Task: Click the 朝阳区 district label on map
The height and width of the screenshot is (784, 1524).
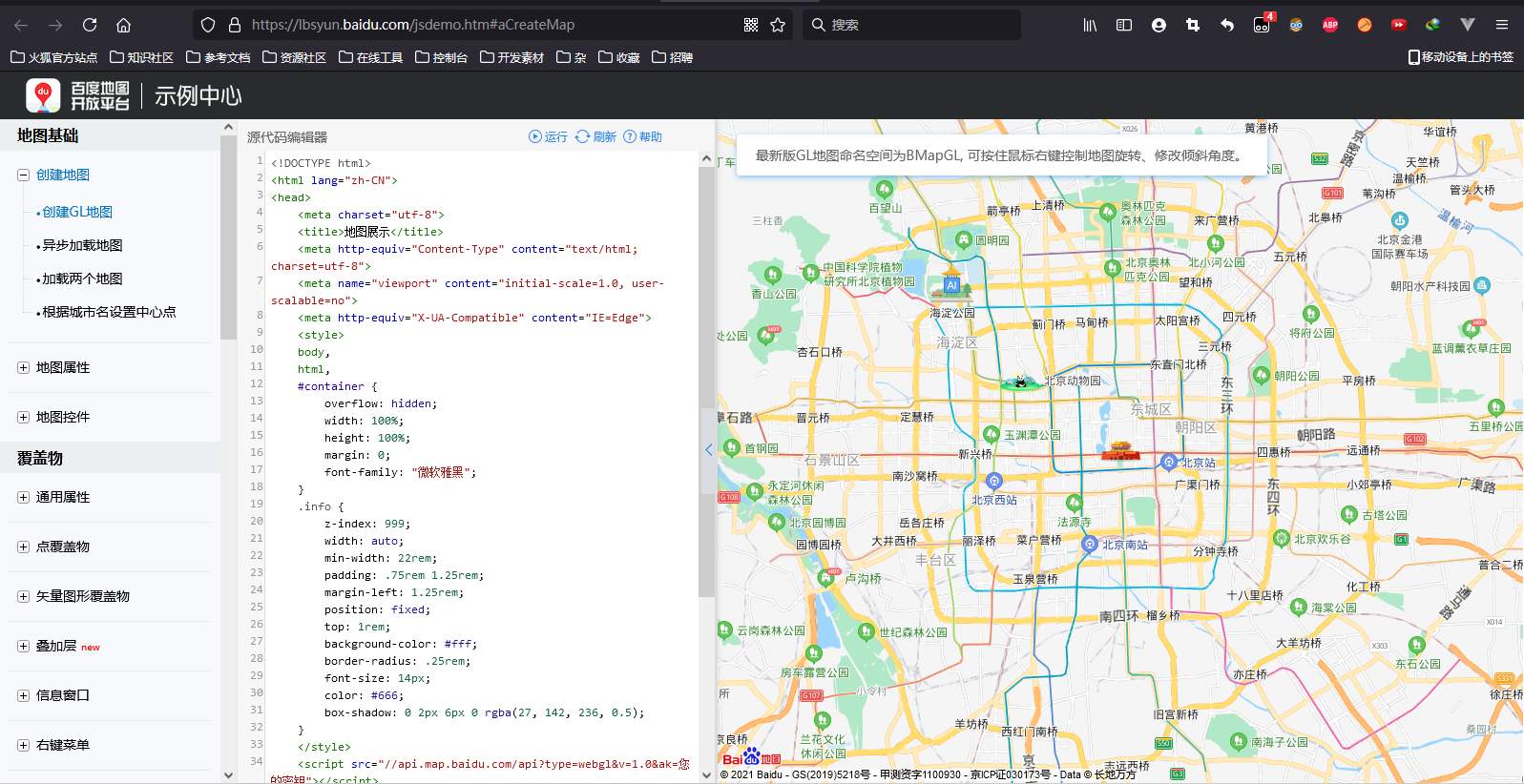Action: pyautogui.click(x=1196, y=427)
